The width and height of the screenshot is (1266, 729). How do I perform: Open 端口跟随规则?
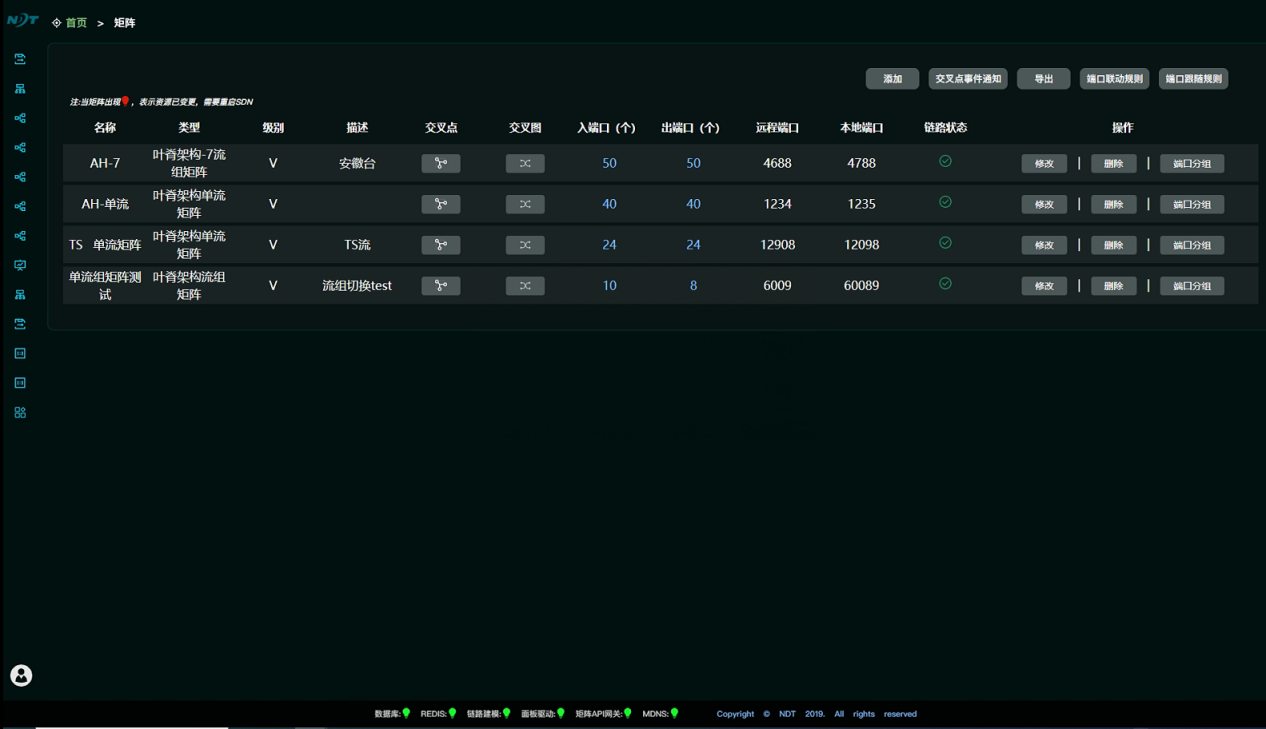coord(1193,79)
